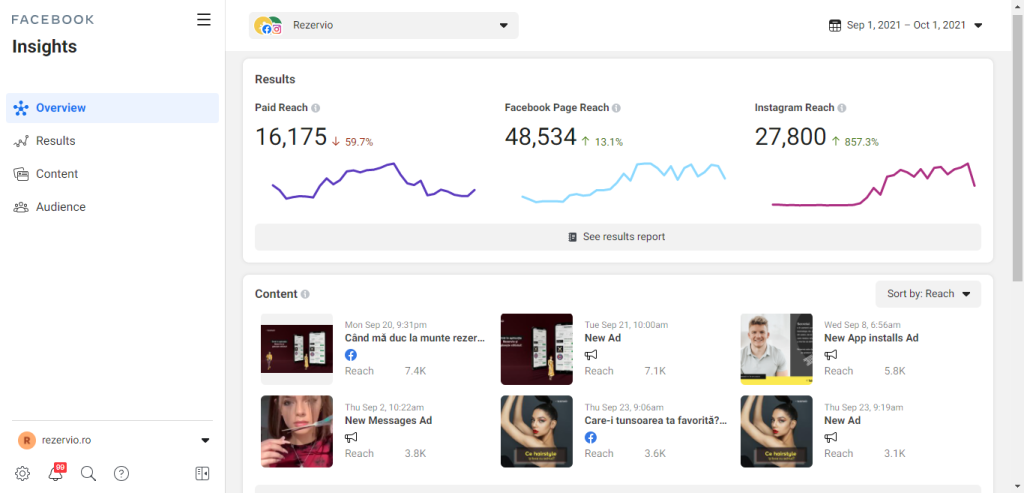This screenshot has width=1024, height=493.
Task: Open settings gear in bottom sidebar
Action: (x=22, y=474)
